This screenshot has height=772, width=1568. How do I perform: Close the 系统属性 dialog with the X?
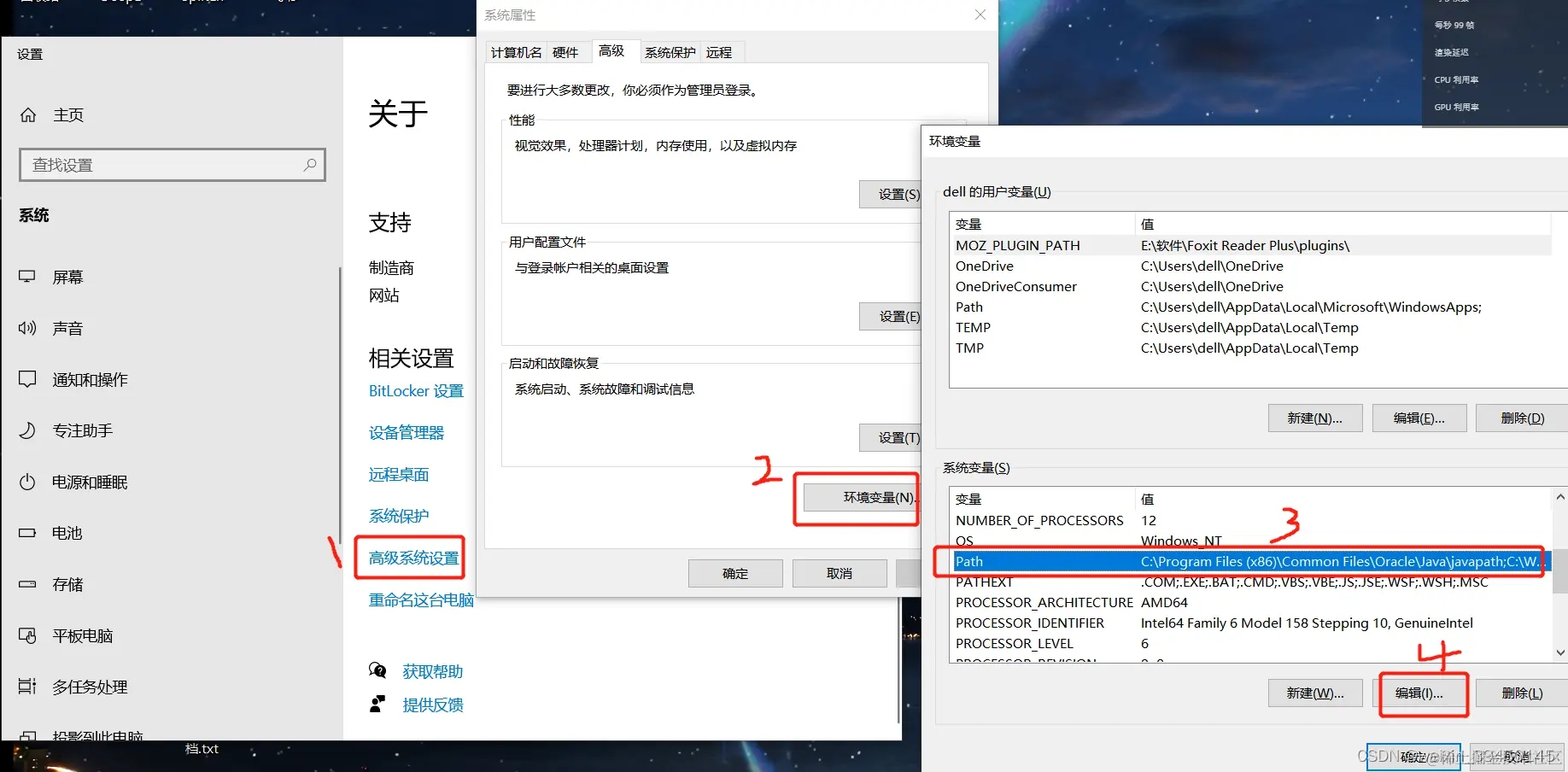(x=980, y=15)
